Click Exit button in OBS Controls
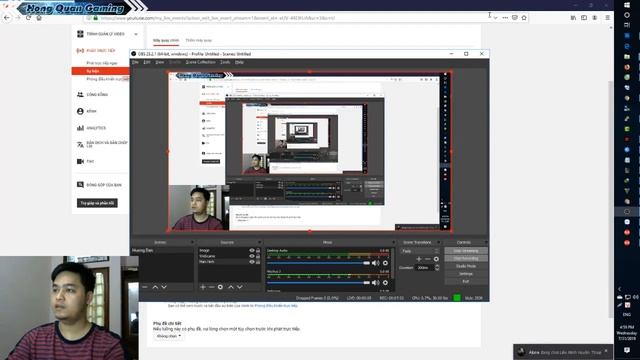Viewport: 640px width, 360px height. coord(466,281)
